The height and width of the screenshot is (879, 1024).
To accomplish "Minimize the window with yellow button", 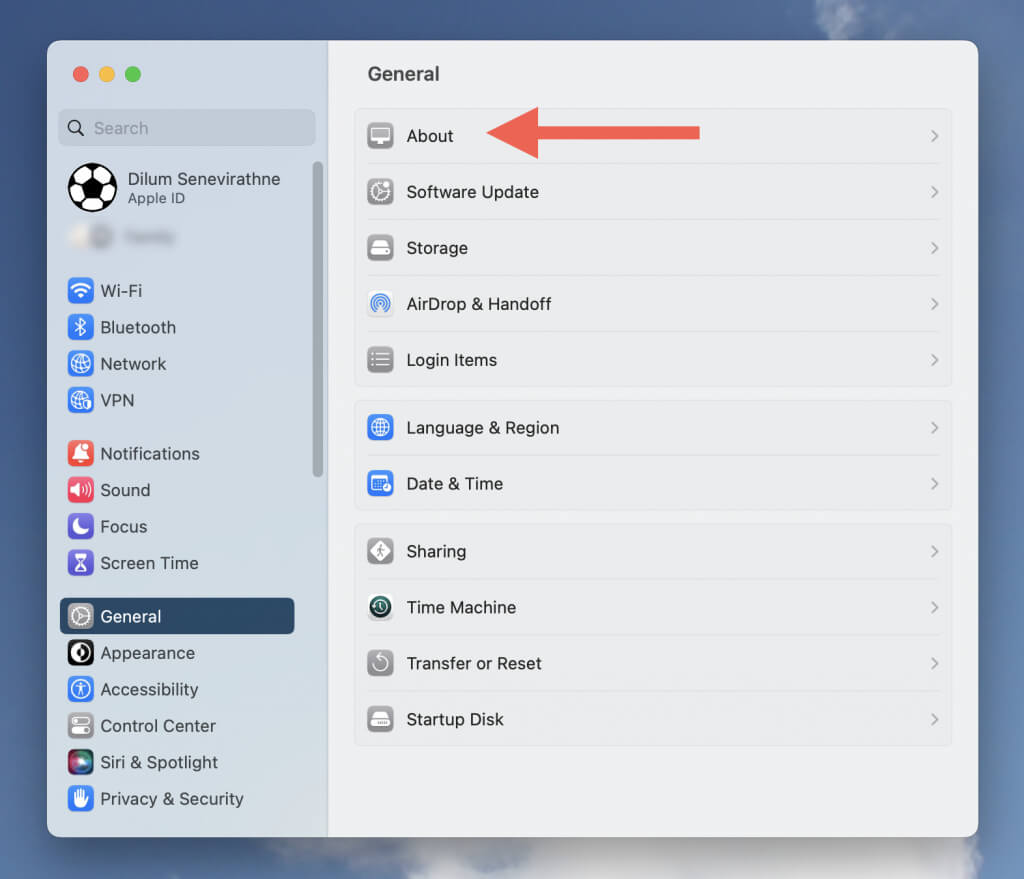I will [107, 74].
